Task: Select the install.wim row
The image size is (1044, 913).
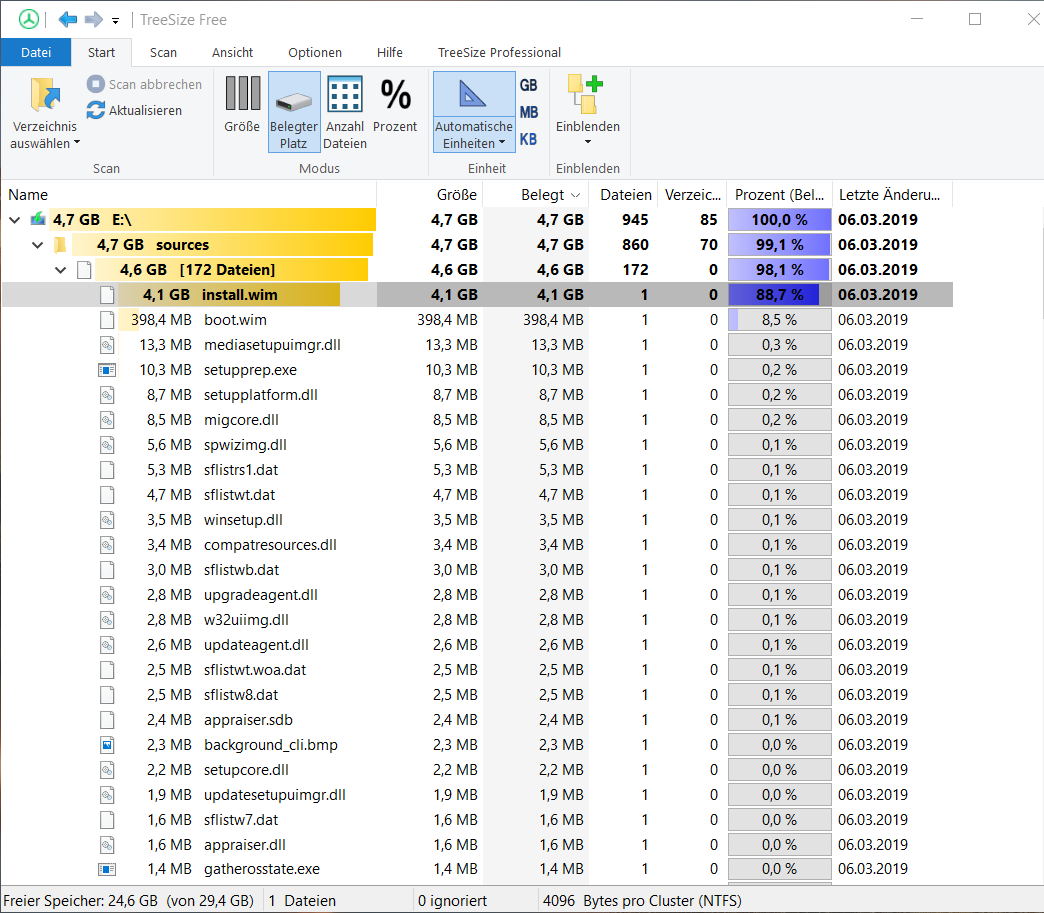Action: 477,294
